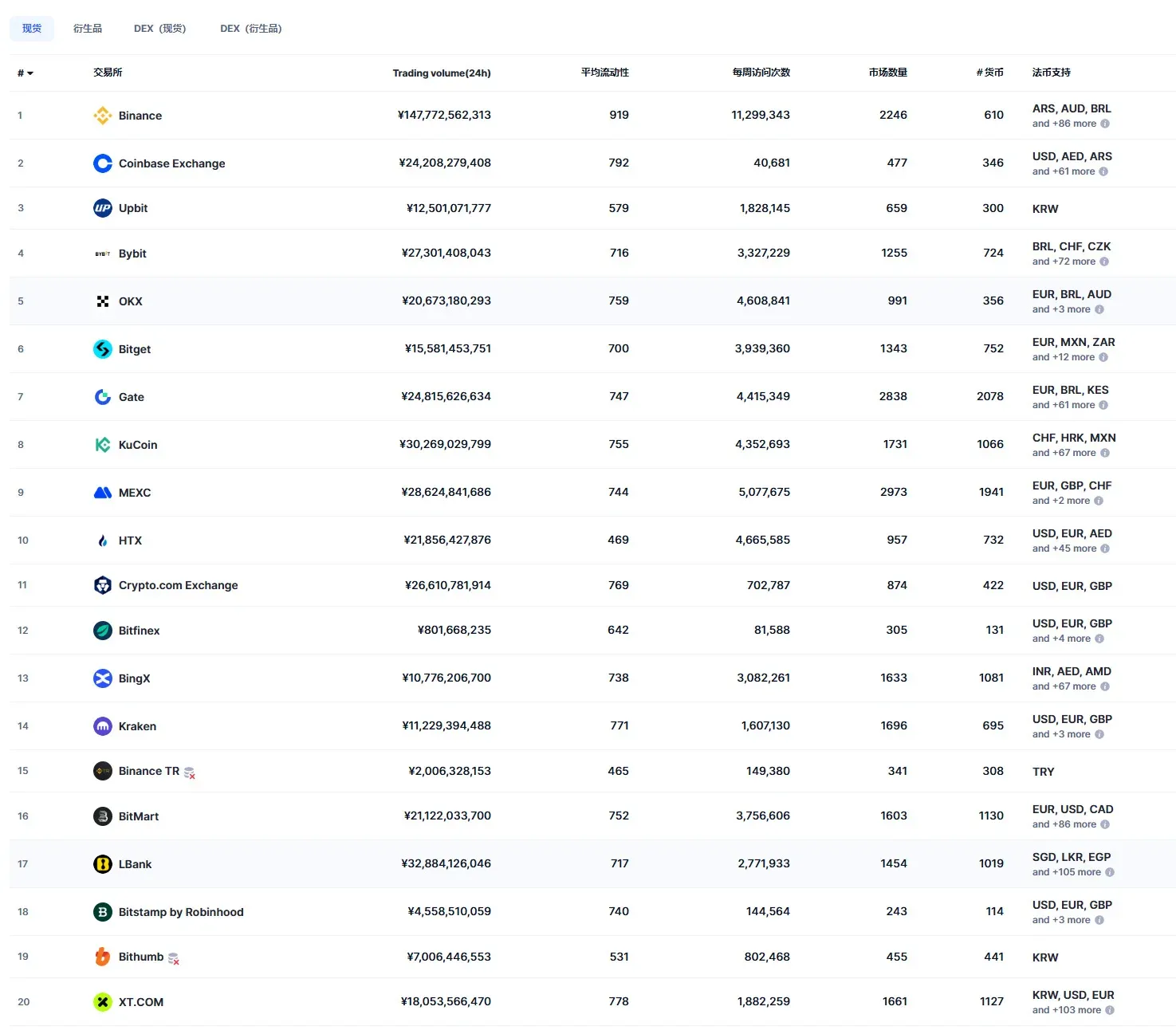Click the Coinbase Exchange logo icon
Viewport: 1176px width, 1030px height.
coord(102,163)
